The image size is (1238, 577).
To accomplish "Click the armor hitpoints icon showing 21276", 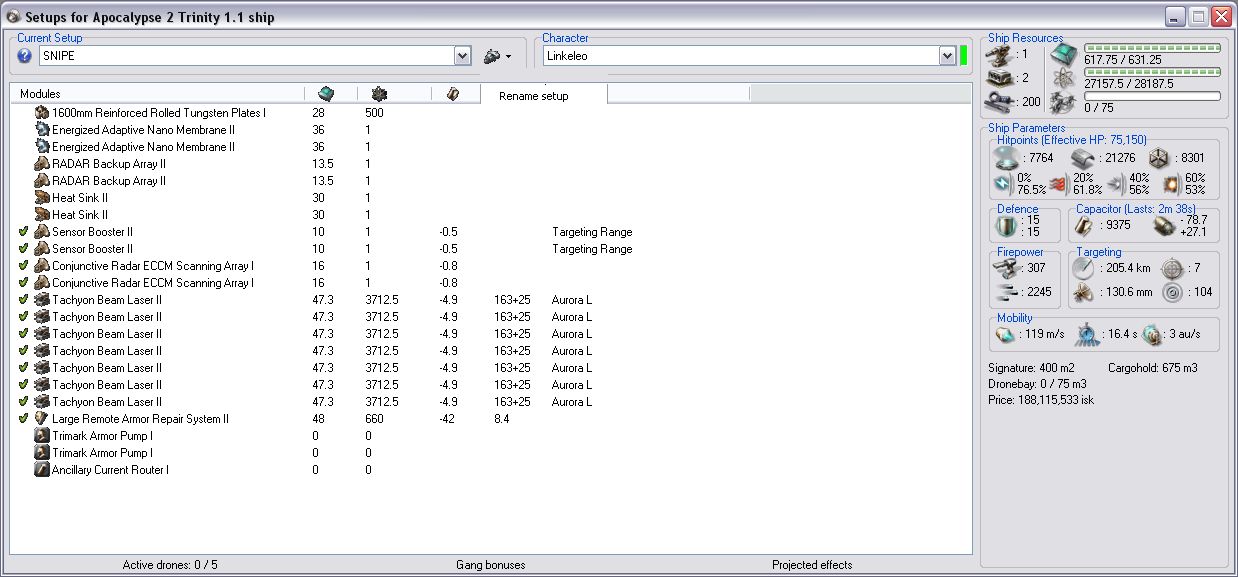I will coord(1084,158).
